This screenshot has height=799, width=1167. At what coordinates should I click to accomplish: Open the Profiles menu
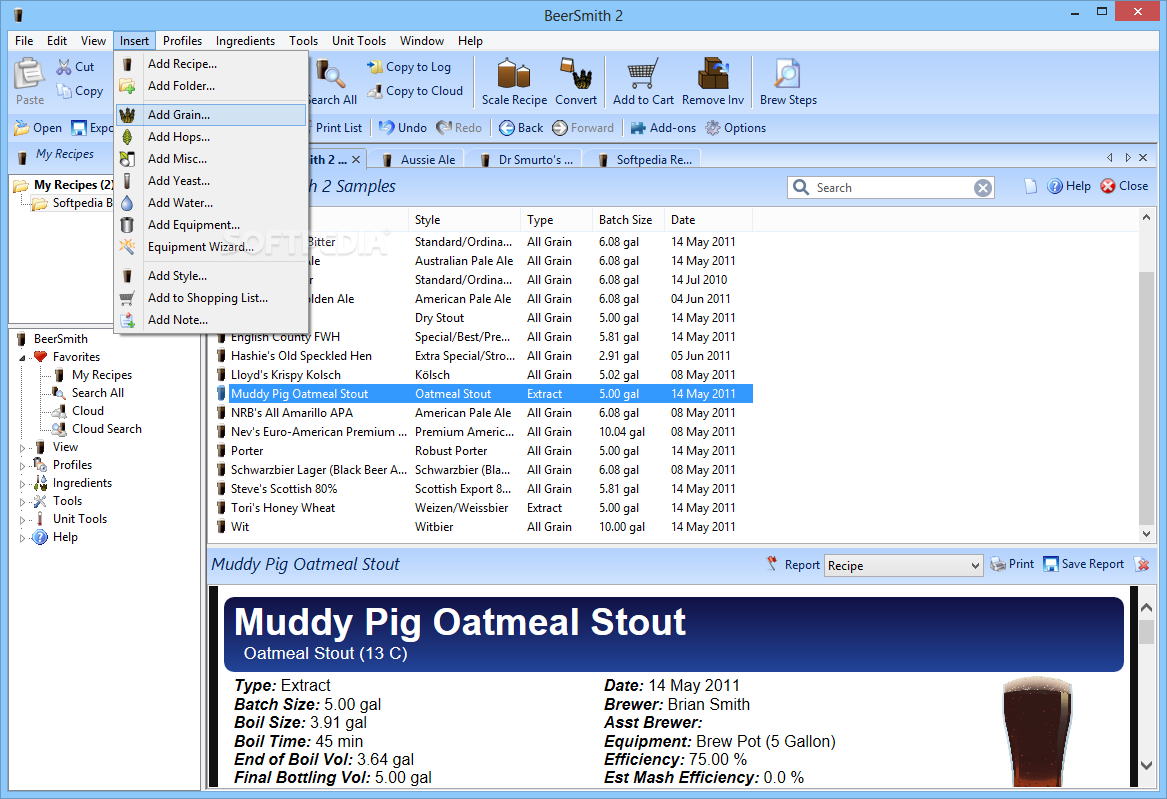(182, 41)
